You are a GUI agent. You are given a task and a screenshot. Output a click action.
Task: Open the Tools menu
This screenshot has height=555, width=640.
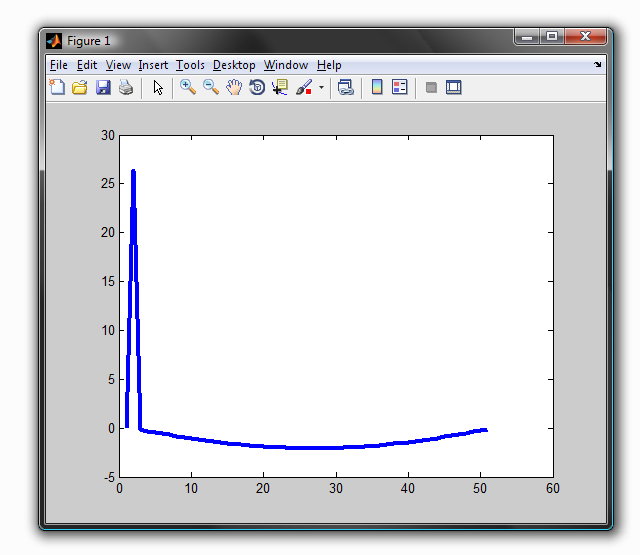point(190,65)
